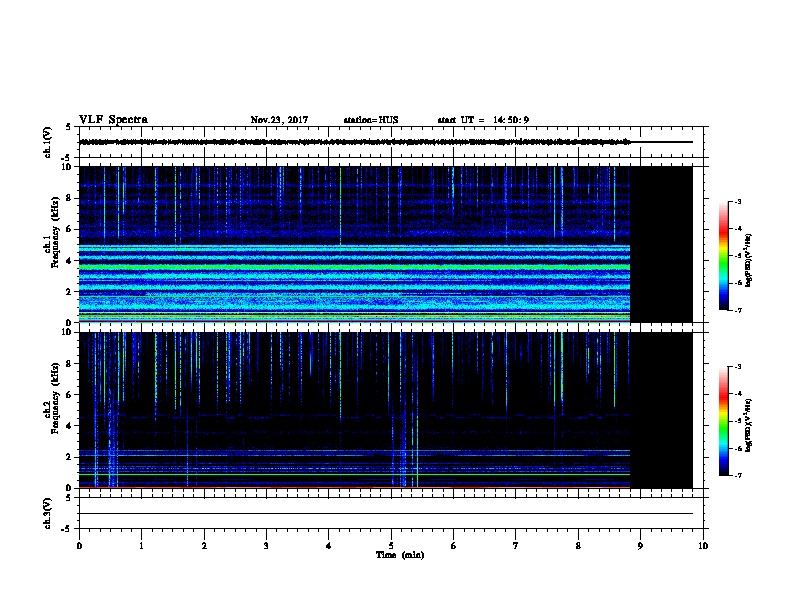The image size is (792, 612).
Task: Click the ch.1 "Frequency (kHz)" axis label
Action: point(55,232)
